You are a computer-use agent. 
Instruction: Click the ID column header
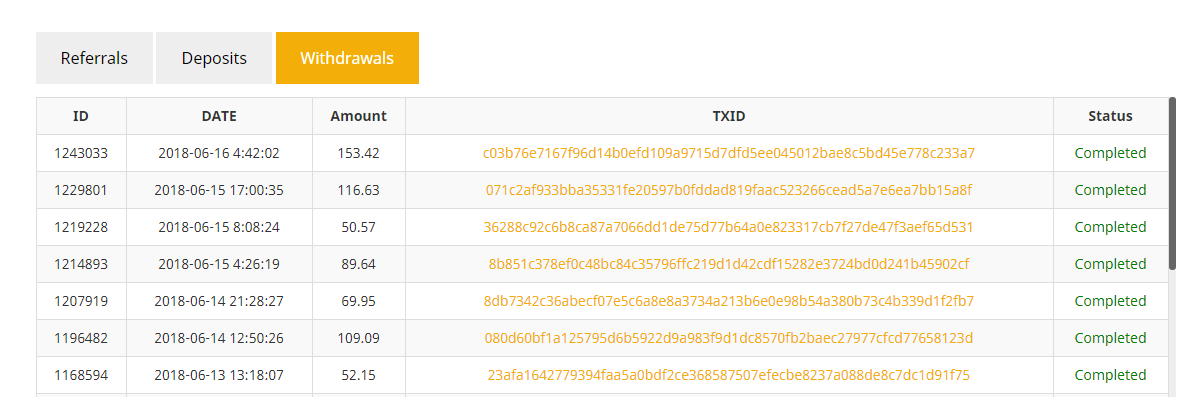(81, 116)
